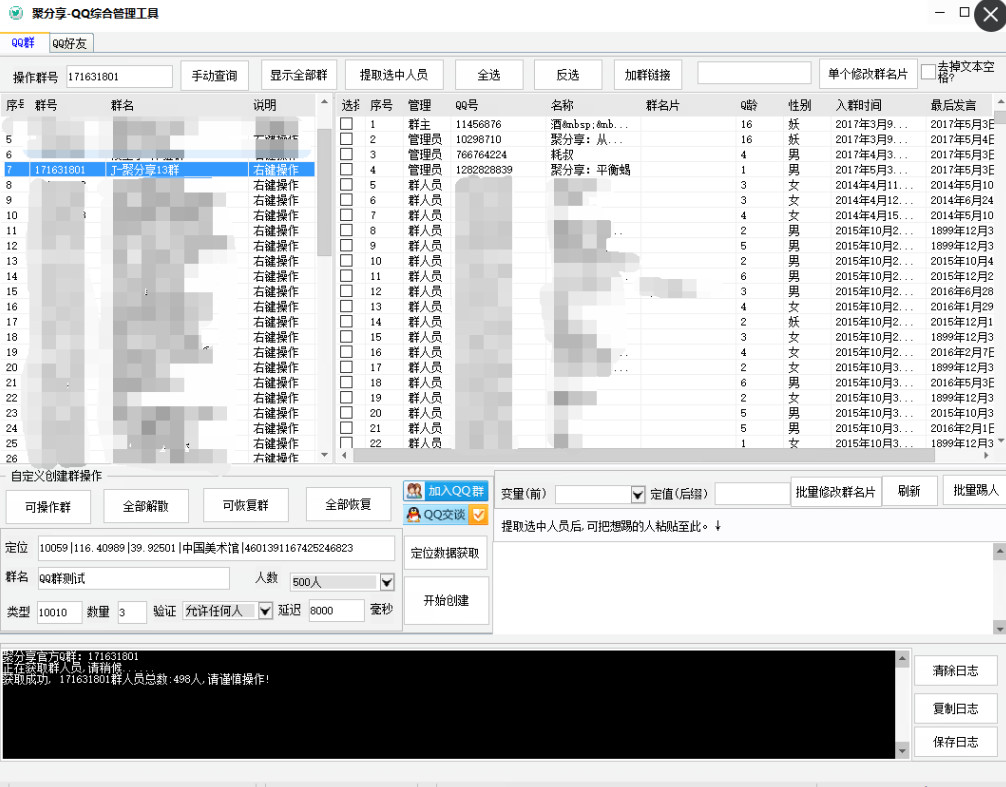Select the QQ群 tab
This screenshot has height=787, width=1006.
point(23,43)
